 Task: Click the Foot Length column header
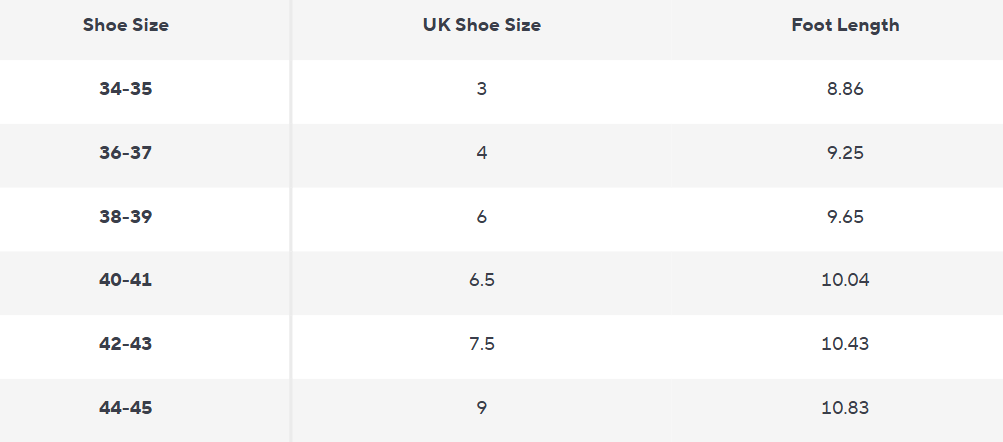coord(845,25)
